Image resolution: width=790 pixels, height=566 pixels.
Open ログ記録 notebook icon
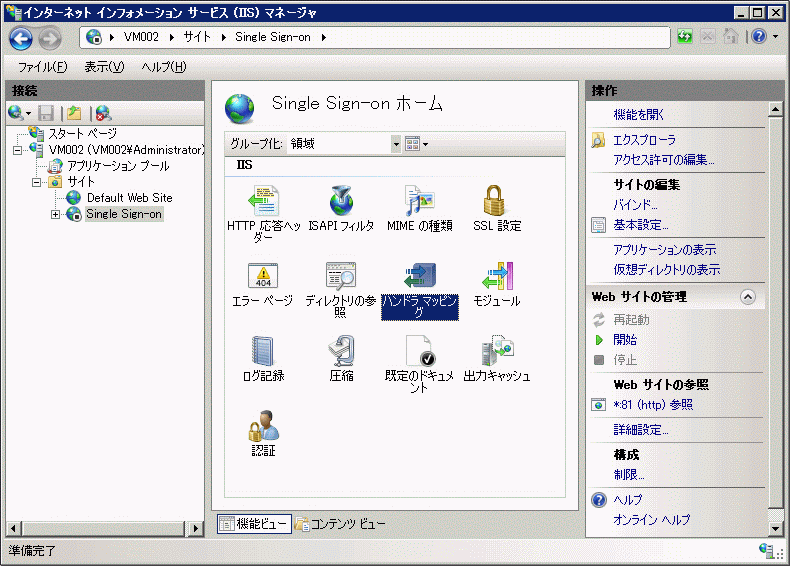click(x=263, y=350)
